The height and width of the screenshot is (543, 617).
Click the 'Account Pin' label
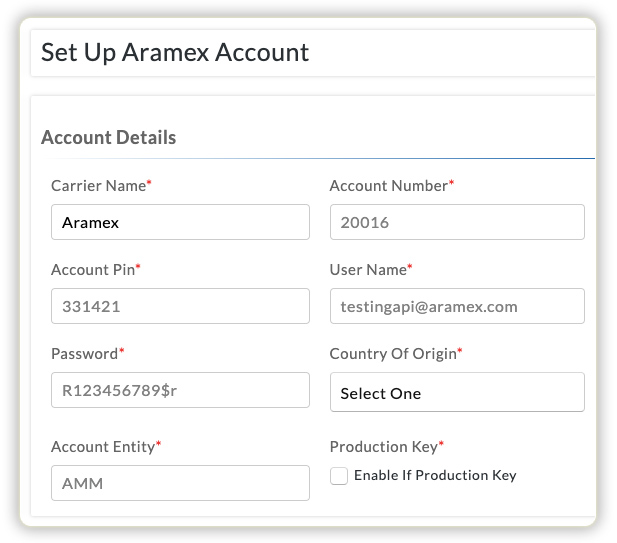point(93,270)
